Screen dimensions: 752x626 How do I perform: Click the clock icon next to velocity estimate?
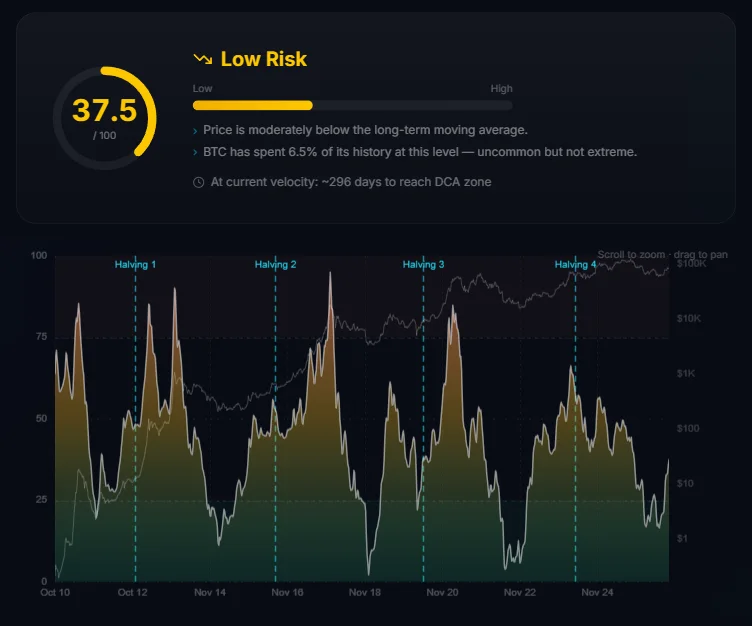pyautogui.click(x=199, y=182)
